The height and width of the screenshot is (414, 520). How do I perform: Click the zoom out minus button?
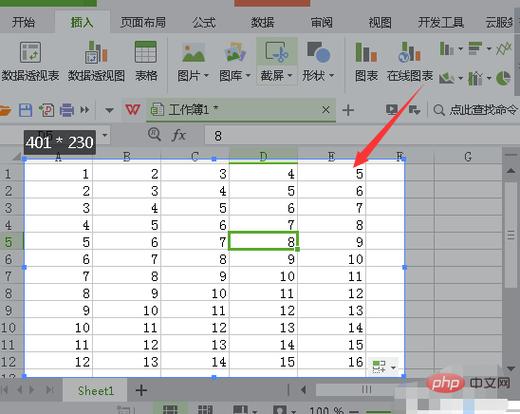pyautogui.click(x=354, y=411)
